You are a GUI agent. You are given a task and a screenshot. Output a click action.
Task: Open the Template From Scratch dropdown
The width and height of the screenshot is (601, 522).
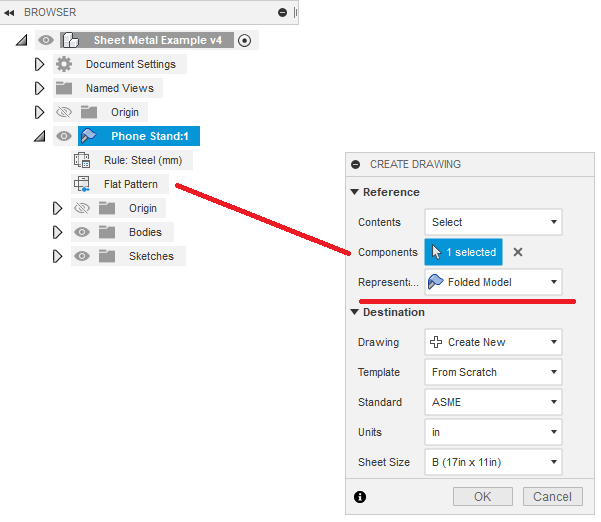click(493, 372)
